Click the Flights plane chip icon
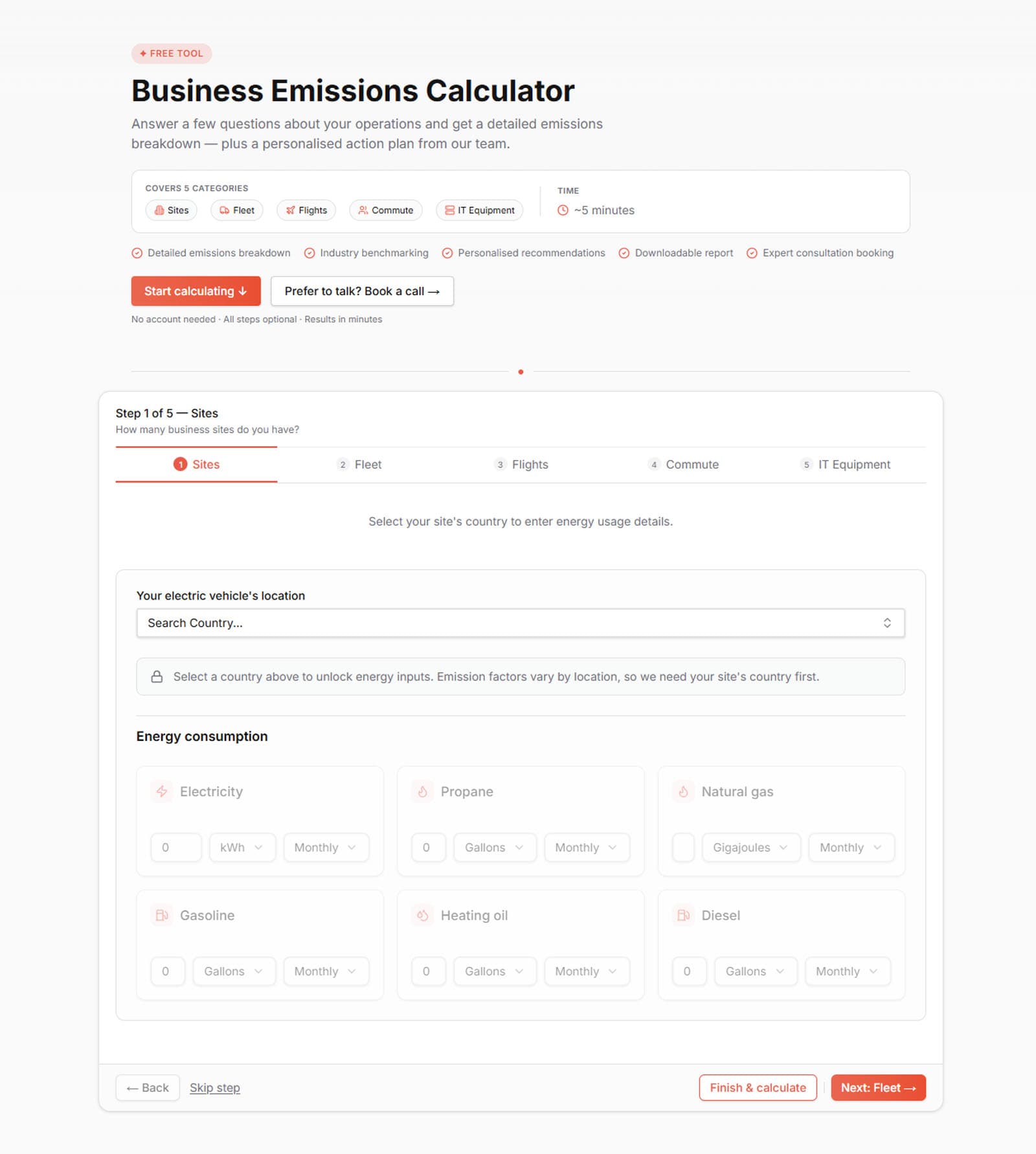The image size is (1036, 1154). [x=290, y=210]
